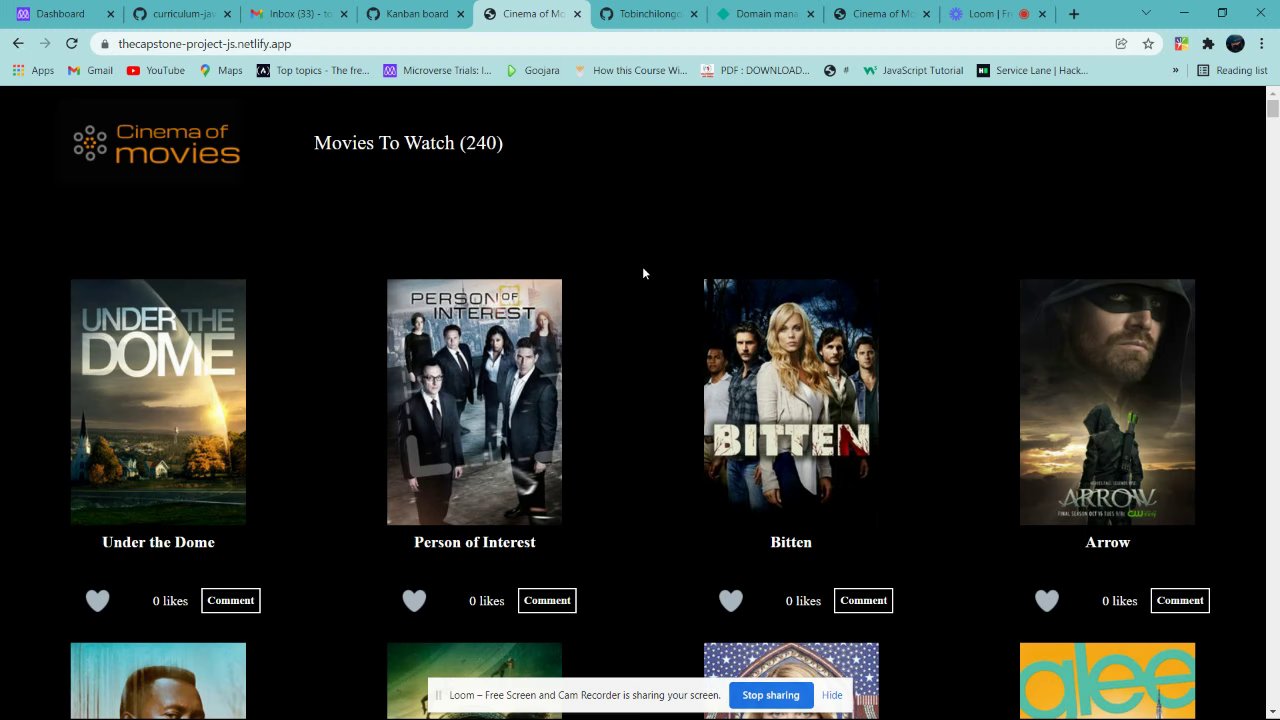
Task: Expand the tab search dropdown arrow
Action: pyautogui.click(x=1146, y=14)
